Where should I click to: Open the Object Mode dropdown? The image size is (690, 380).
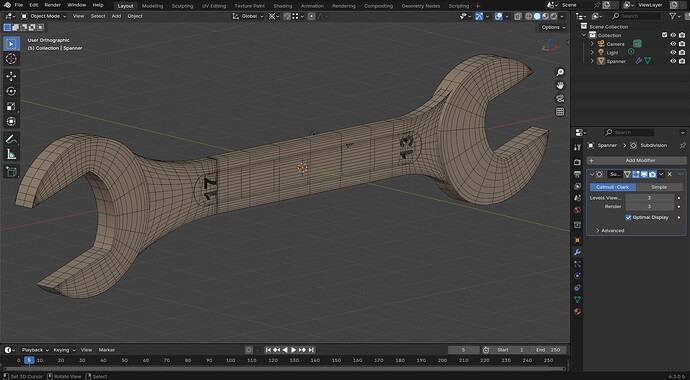44,16
